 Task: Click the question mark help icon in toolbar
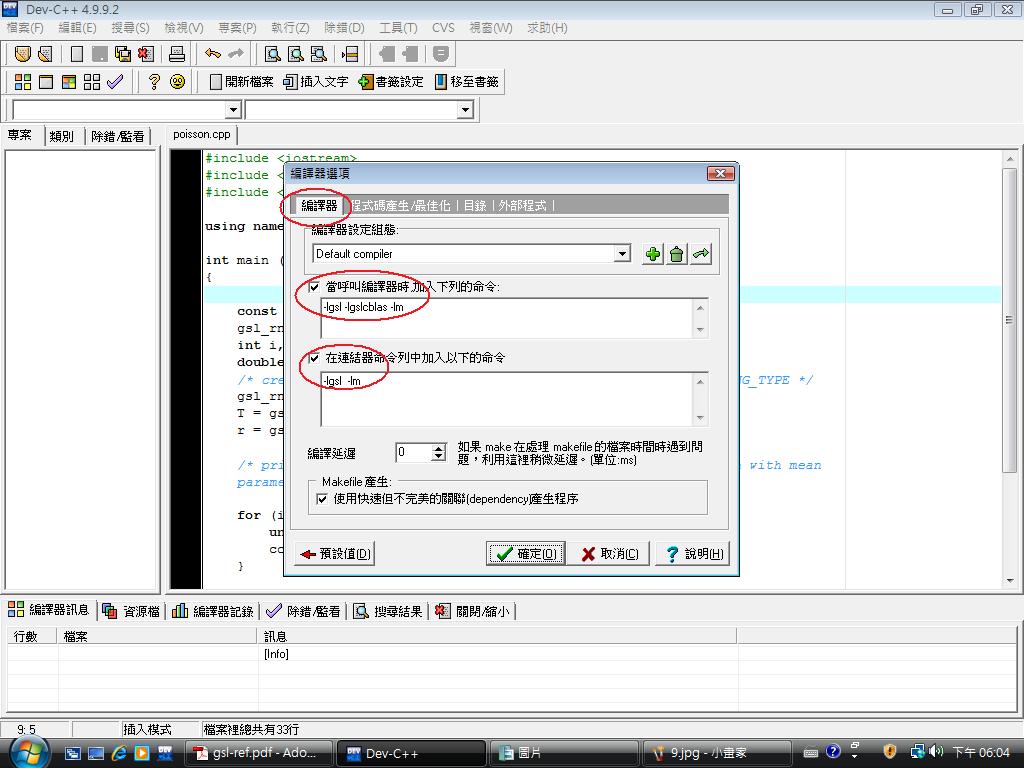154,82
